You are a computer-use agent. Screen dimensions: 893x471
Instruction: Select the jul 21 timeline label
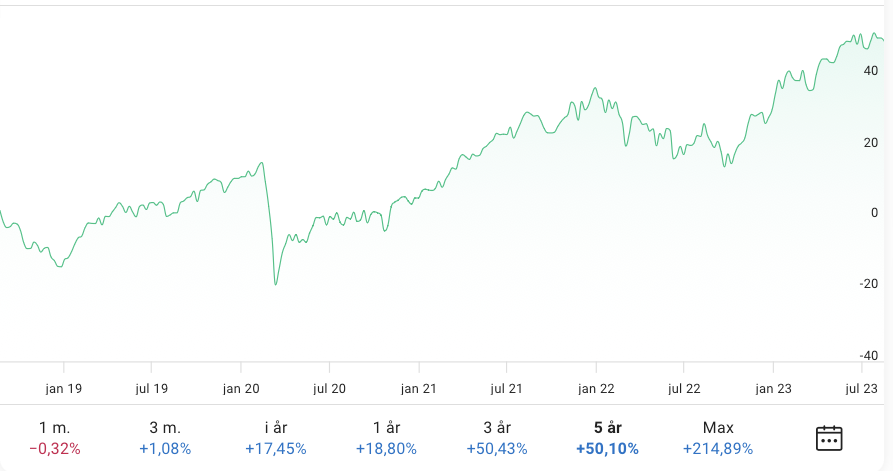508,388
